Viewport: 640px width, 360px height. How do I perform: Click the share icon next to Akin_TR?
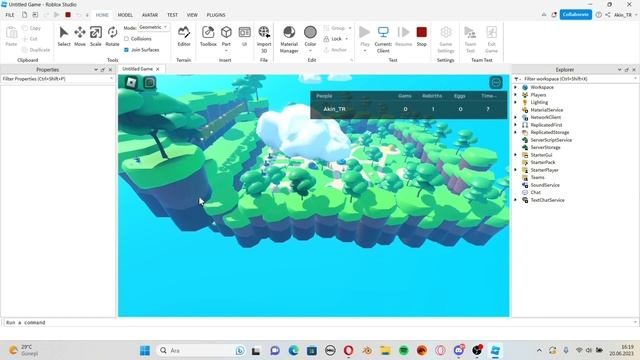click(608, 15)
